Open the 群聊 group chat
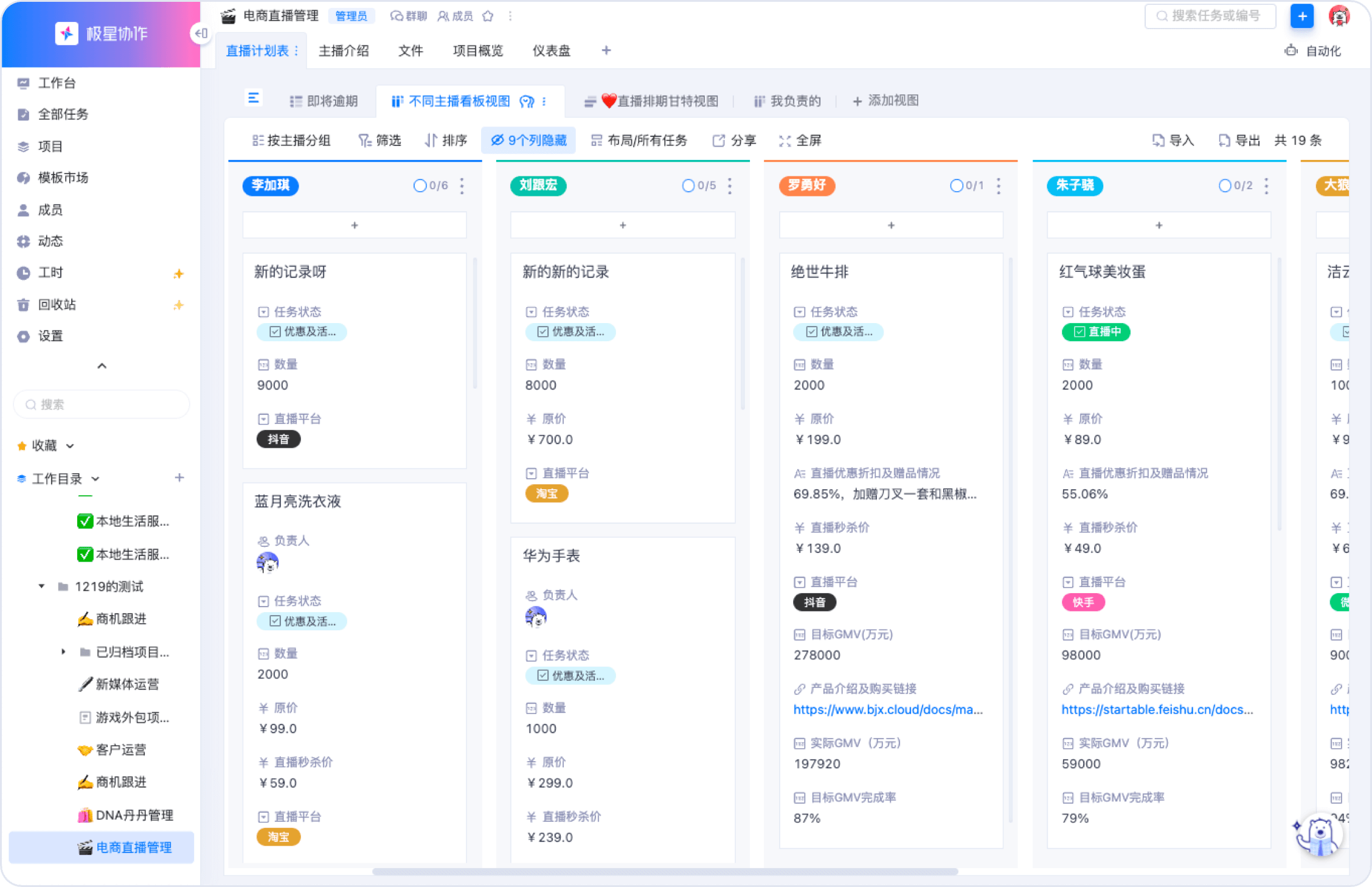 409,16
